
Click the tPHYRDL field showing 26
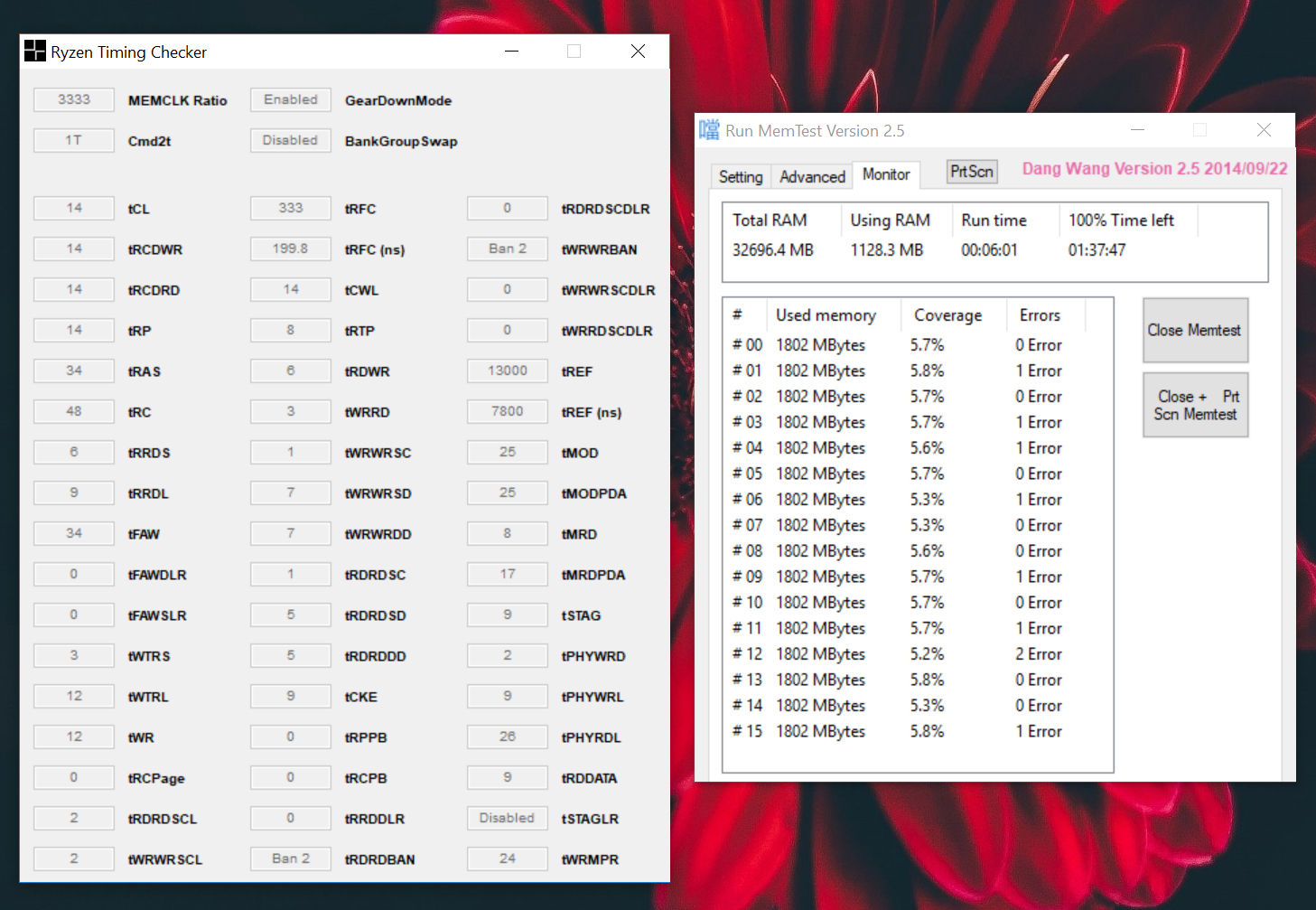(x=508, y=736)
